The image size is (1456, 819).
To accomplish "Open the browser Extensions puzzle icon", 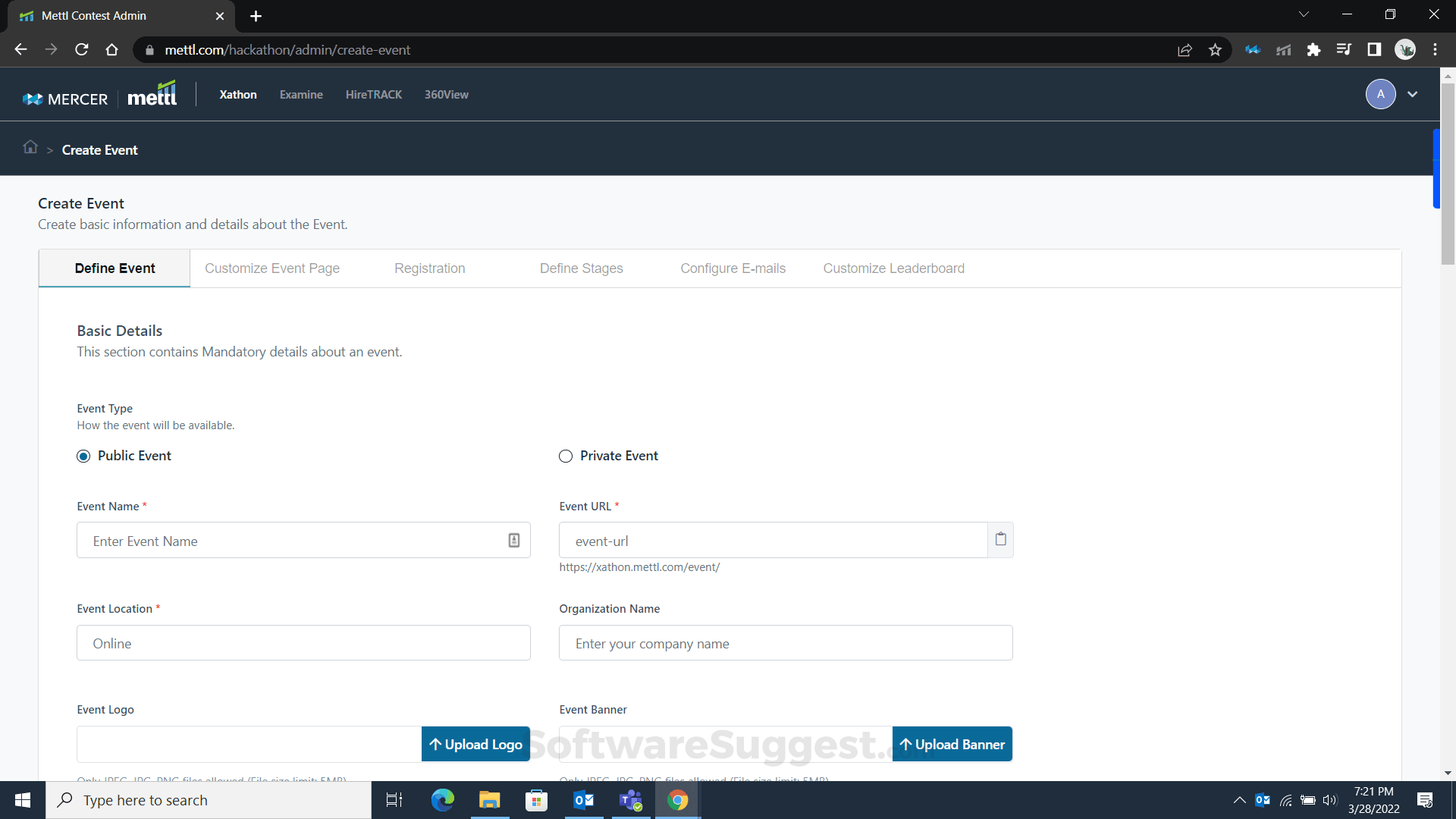I will tap(1314, 49).
